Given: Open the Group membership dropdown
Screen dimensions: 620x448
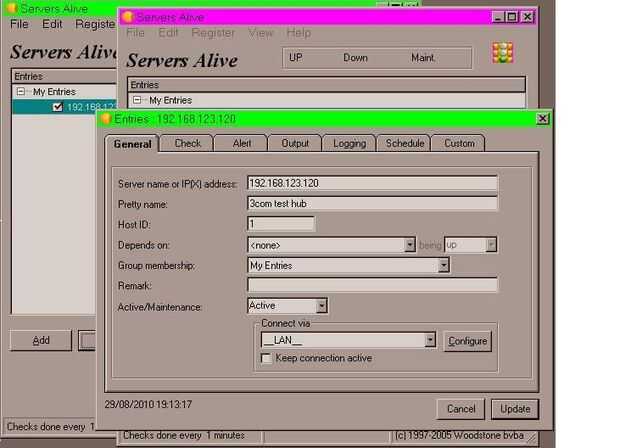Looking at the screenshot, I should 444,265.
